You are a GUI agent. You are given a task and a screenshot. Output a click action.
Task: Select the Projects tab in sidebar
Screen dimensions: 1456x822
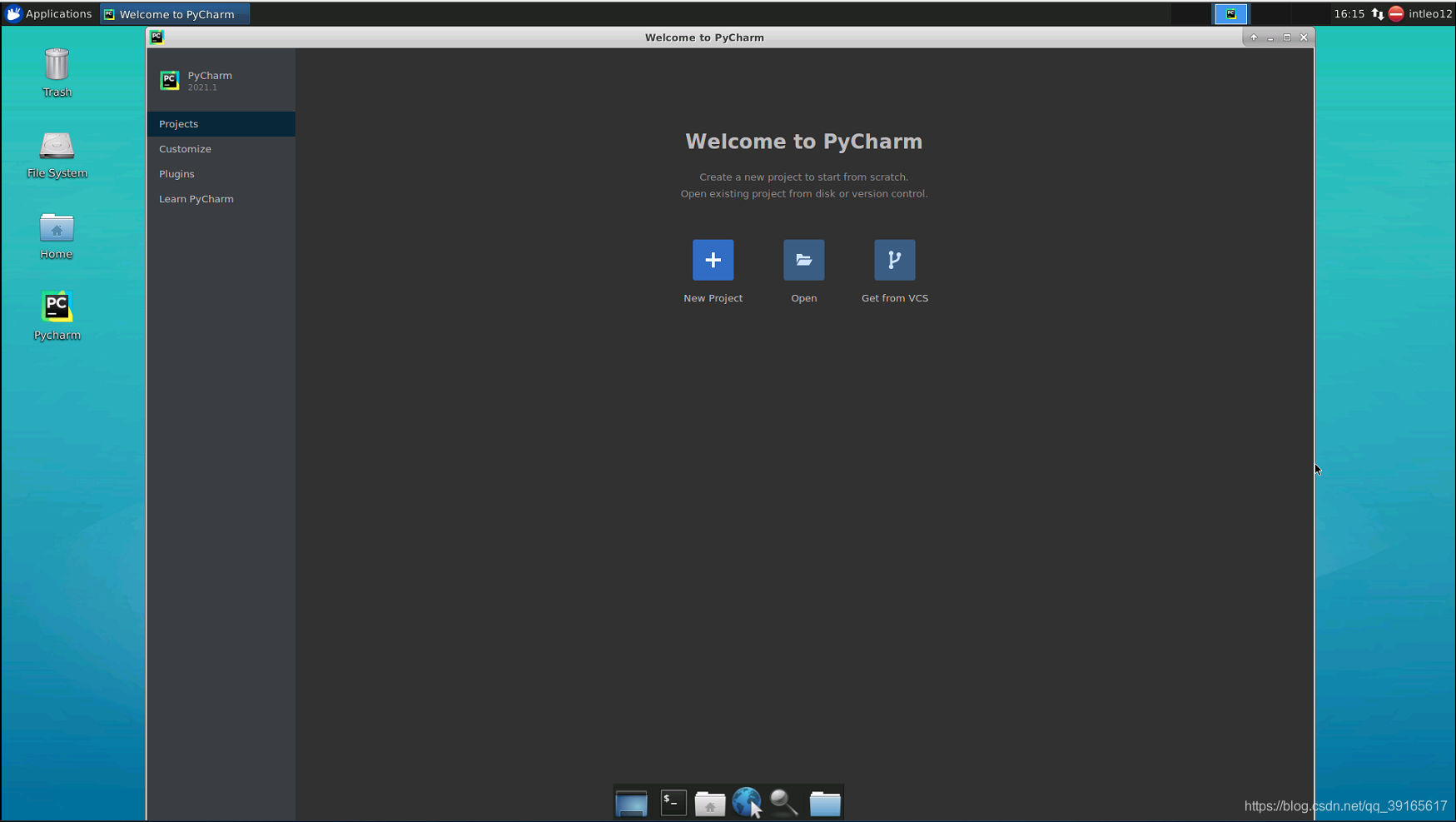pyautogui.click(x=221, y=124)
